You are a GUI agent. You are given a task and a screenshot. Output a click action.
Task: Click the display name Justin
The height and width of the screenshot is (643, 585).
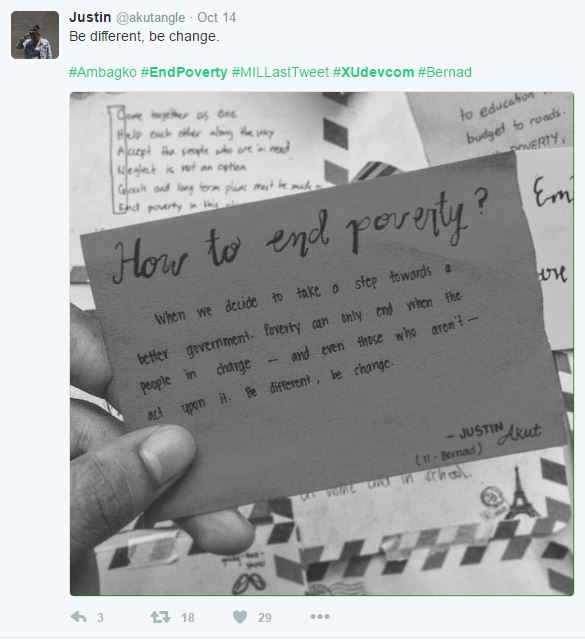(90, 17)
